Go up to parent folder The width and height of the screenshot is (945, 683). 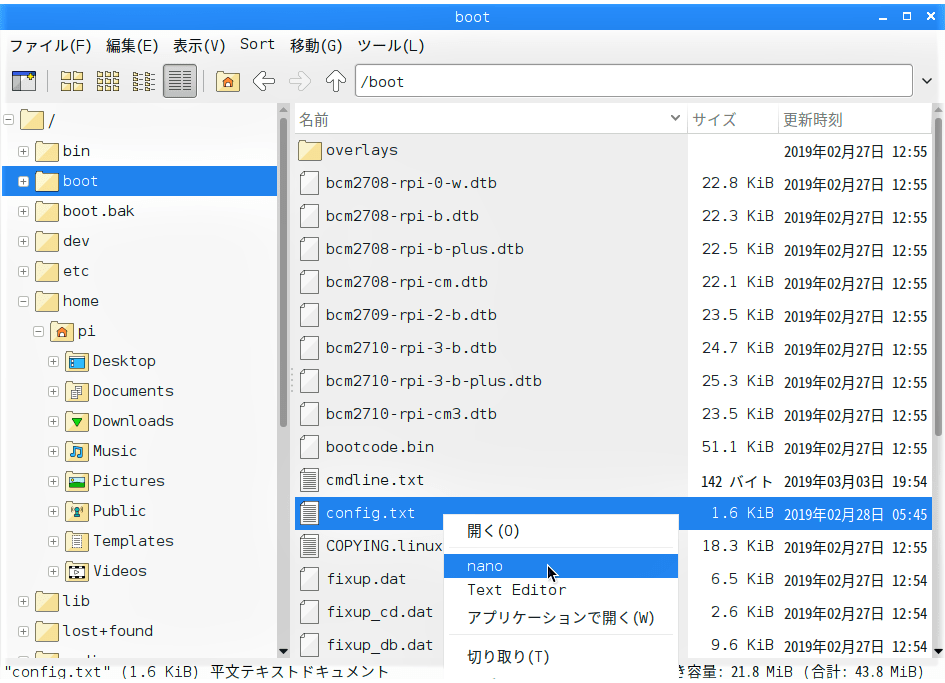point(336,81)
